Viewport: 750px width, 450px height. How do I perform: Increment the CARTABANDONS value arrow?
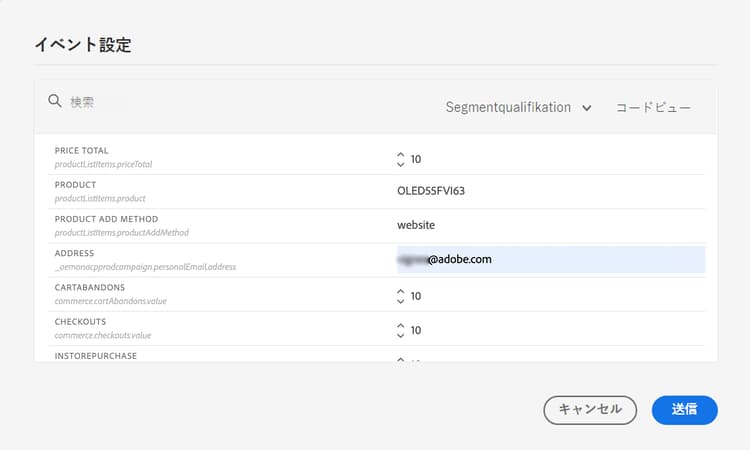[x=401, y=291]
